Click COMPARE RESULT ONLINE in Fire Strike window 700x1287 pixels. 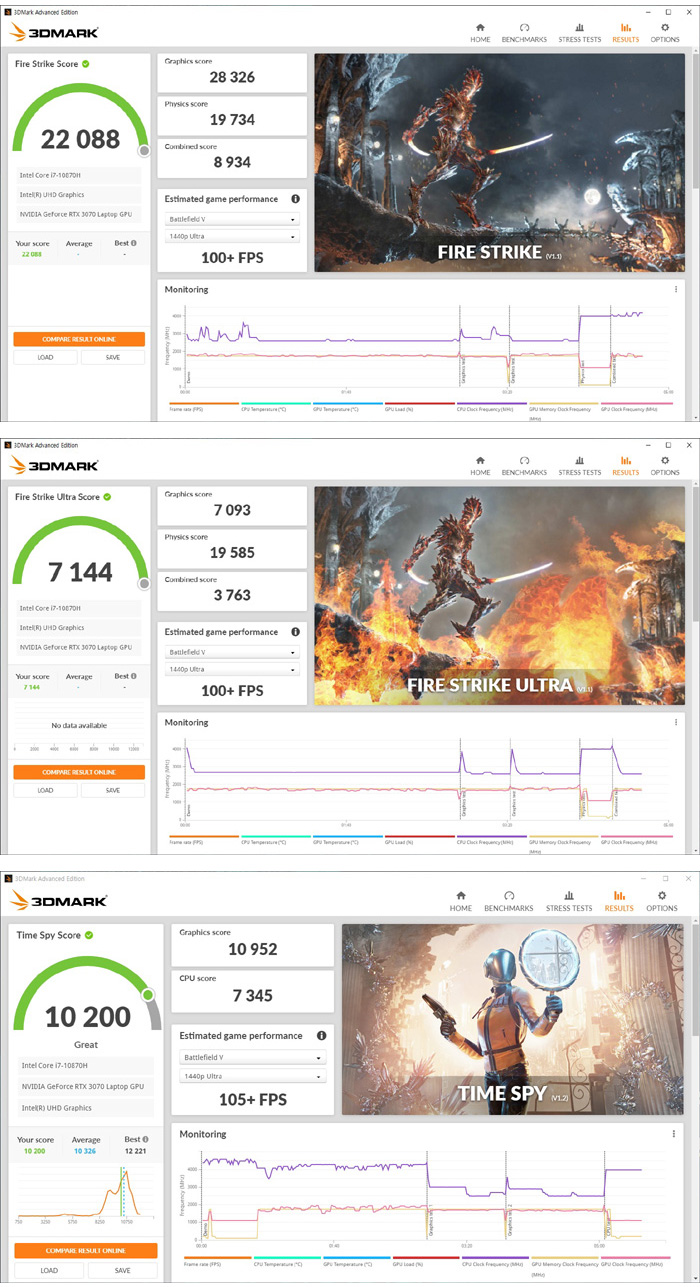click(79, 339)
